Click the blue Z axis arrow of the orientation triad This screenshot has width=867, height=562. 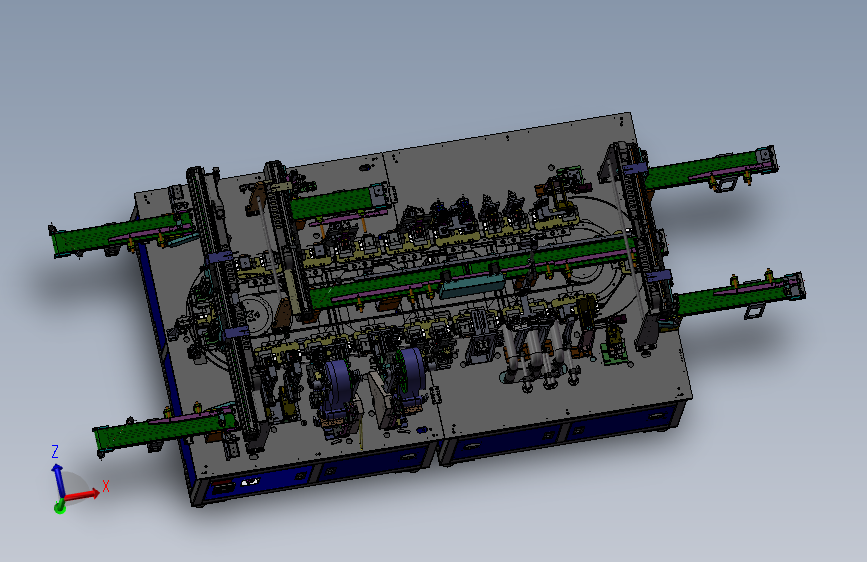coord(58,480)
